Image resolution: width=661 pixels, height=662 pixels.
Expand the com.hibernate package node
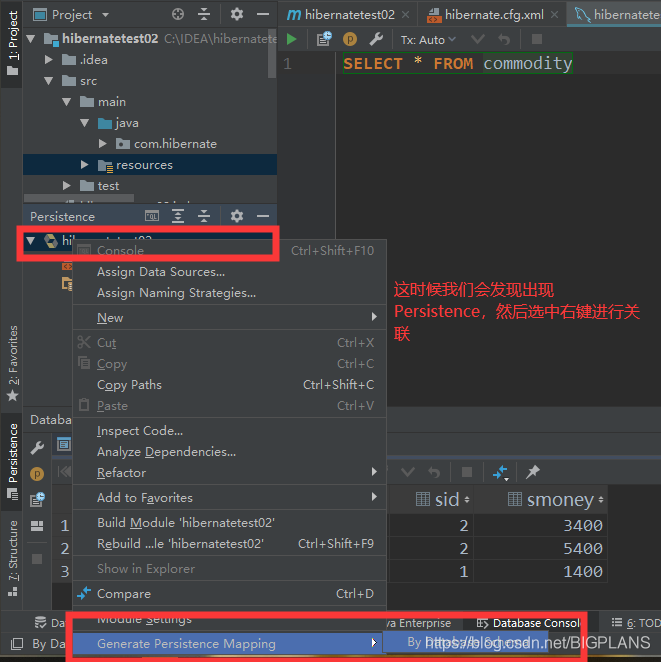103,144
